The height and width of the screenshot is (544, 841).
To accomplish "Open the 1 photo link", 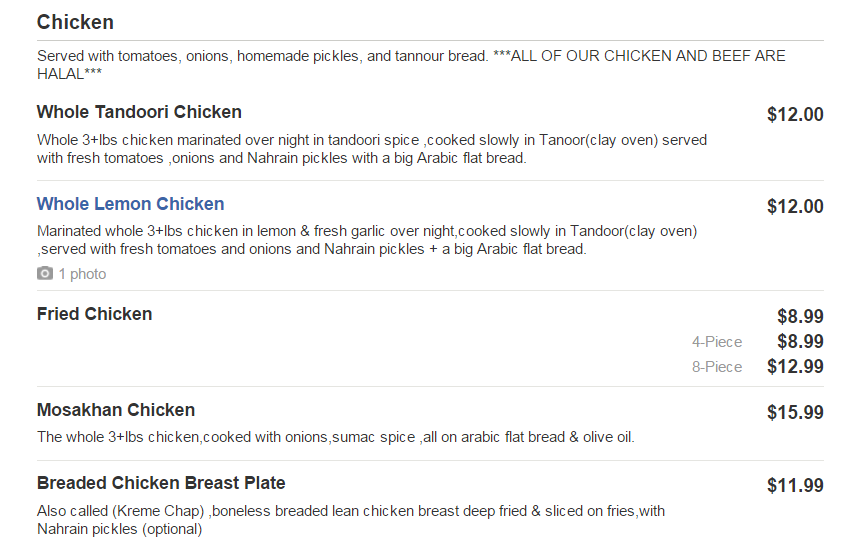I will tap(82, 274).
